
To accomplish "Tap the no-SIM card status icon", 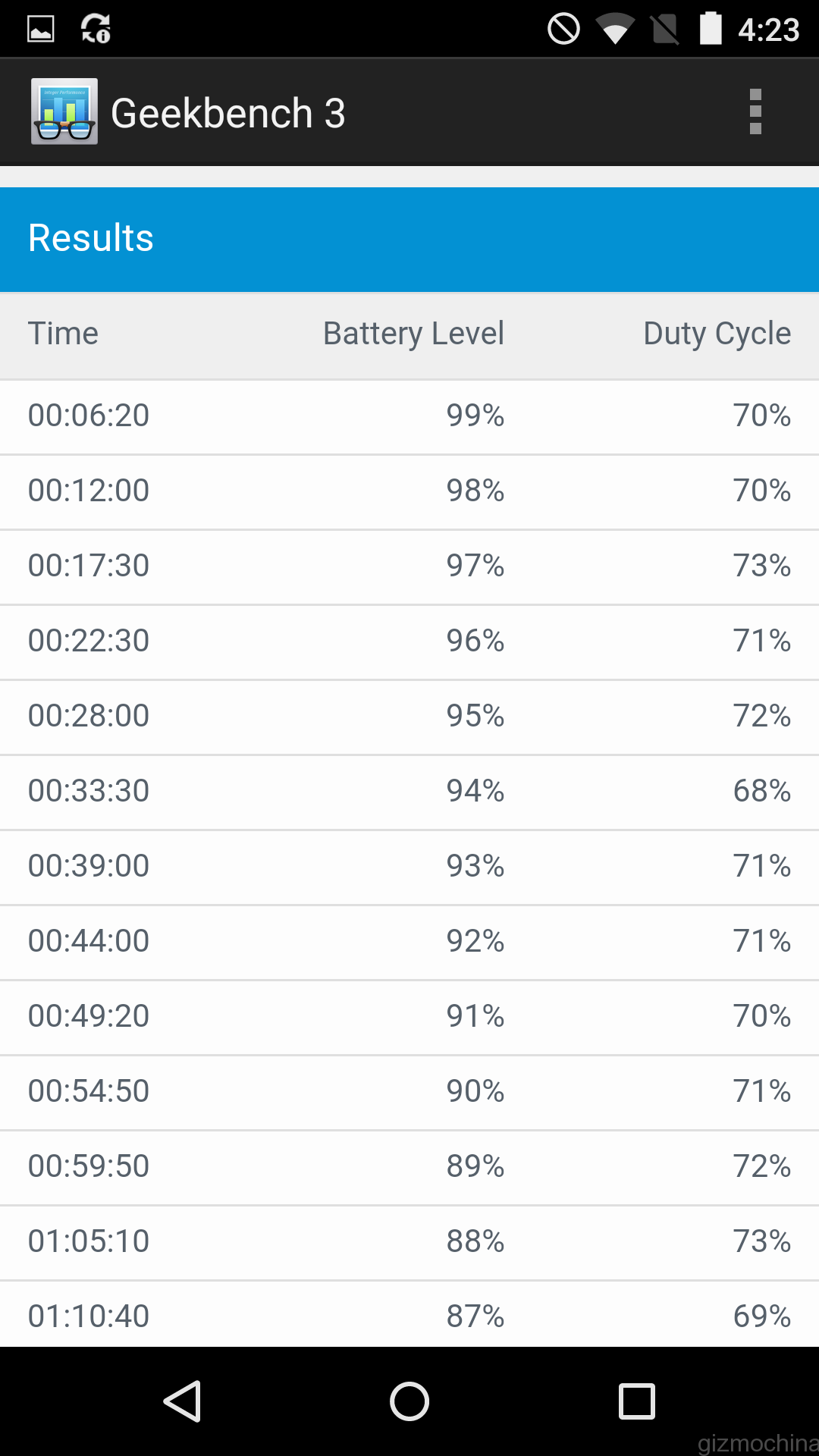I will tap(665, 30).
